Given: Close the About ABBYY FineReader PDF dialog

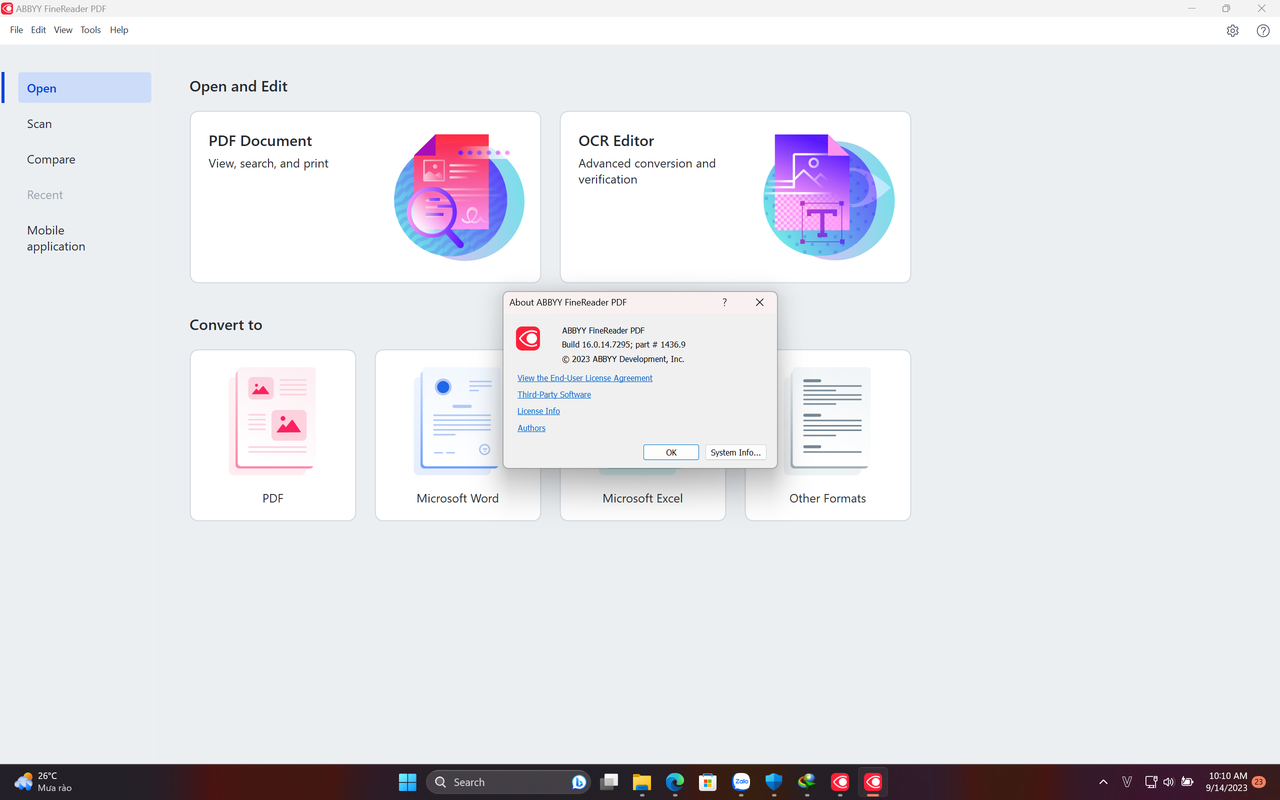Looking at the screenshot, I should coord(760,302).
